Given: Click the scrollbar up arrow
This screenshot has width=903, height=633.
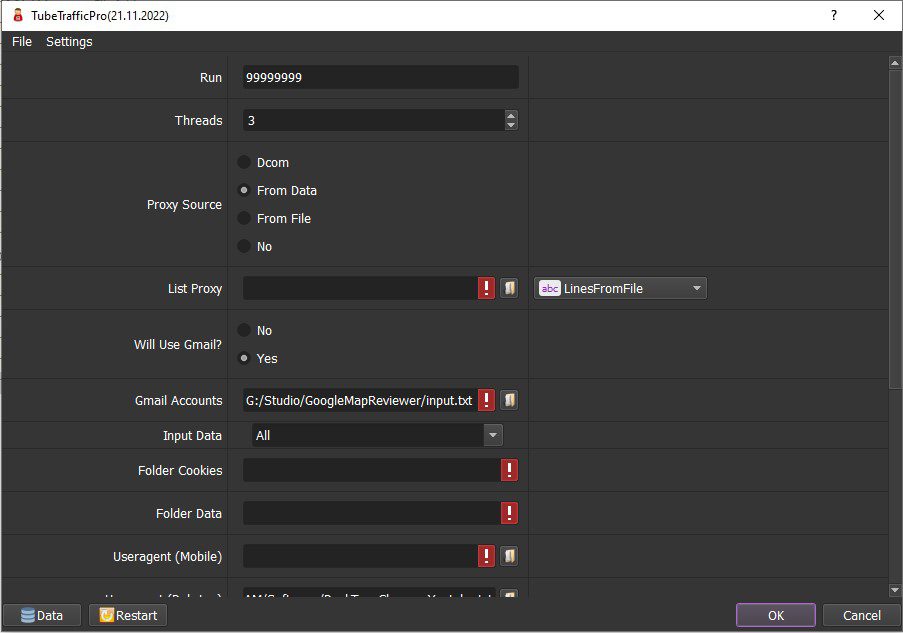Looking at the screenshot, I should point(895,62).
